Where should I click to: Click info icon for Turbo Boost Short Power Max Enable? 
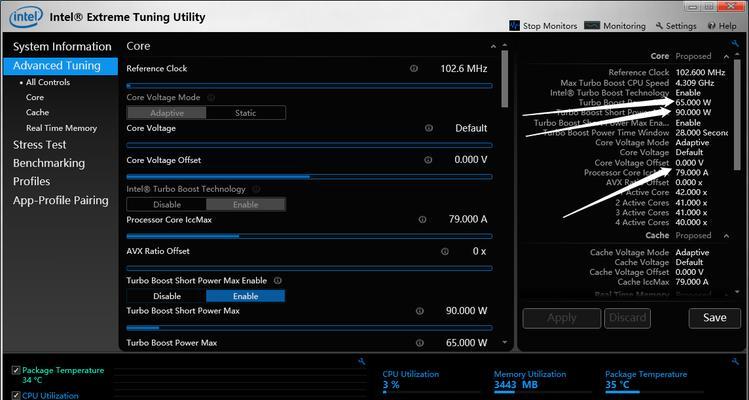[277, 281]
